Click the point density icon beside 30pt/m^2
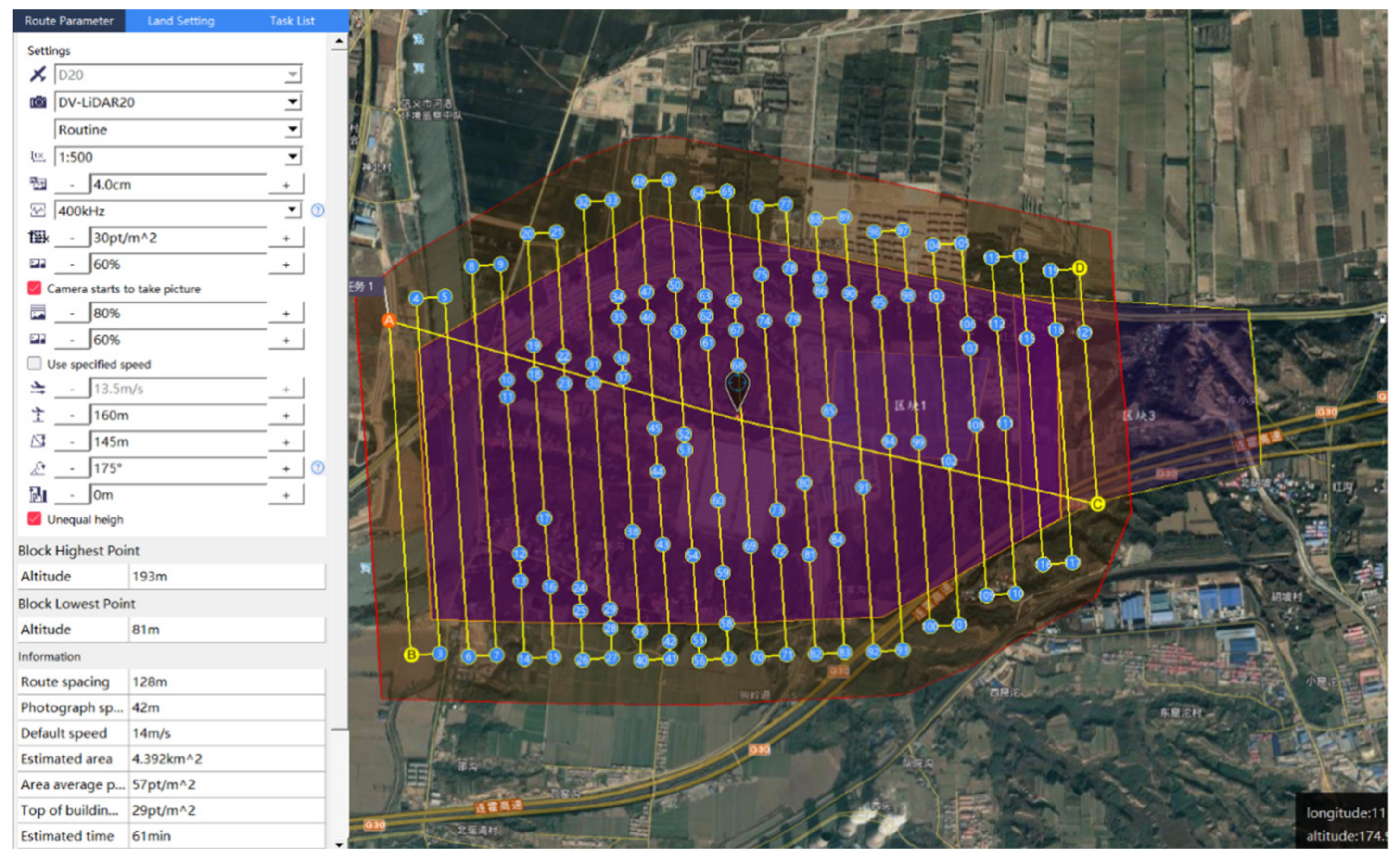This screenshot has width=1400, height=857. tap(37, 238)
